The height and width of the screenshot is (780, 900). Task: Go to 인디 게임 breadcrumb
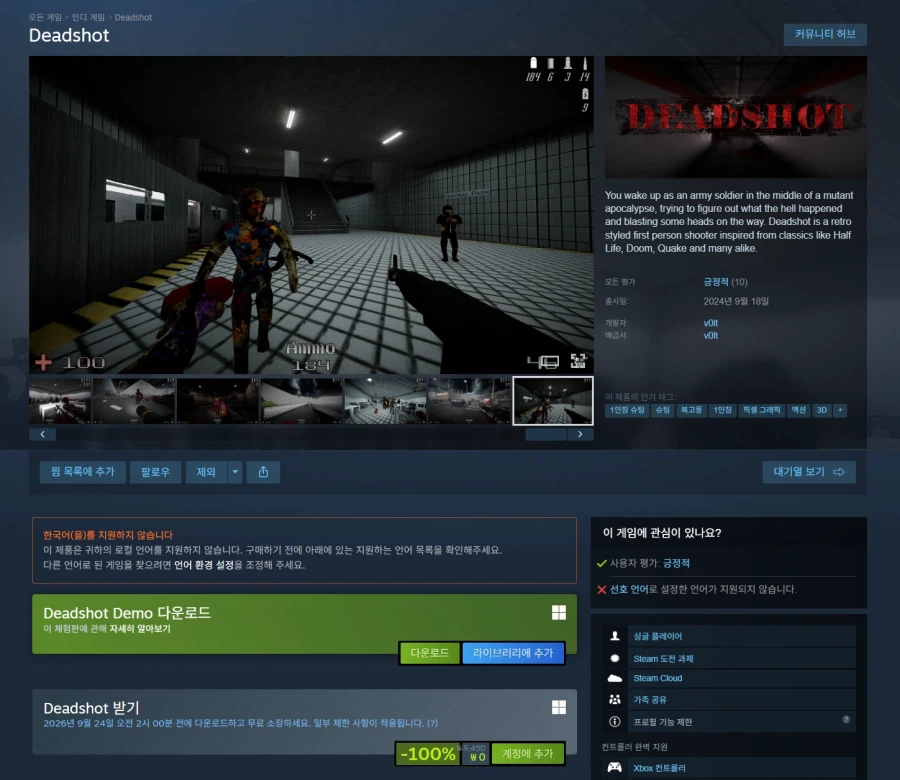click(88, 17)
